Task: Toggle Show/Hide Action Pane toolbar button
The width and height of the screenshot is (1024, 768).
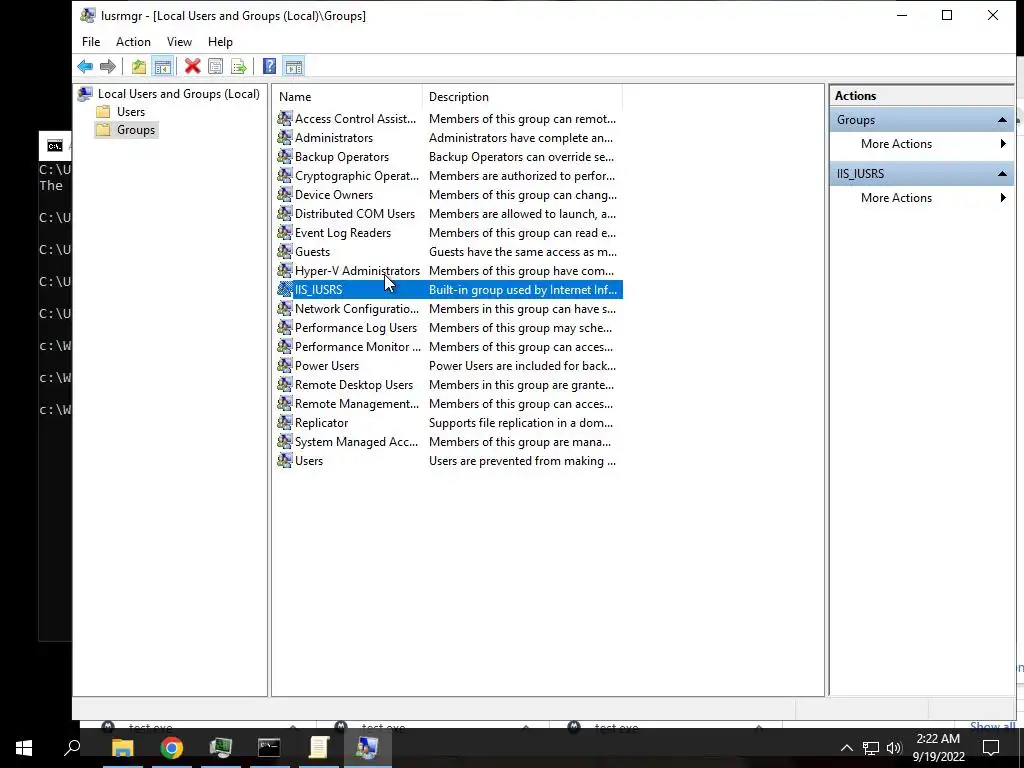Action: point(294,66)
